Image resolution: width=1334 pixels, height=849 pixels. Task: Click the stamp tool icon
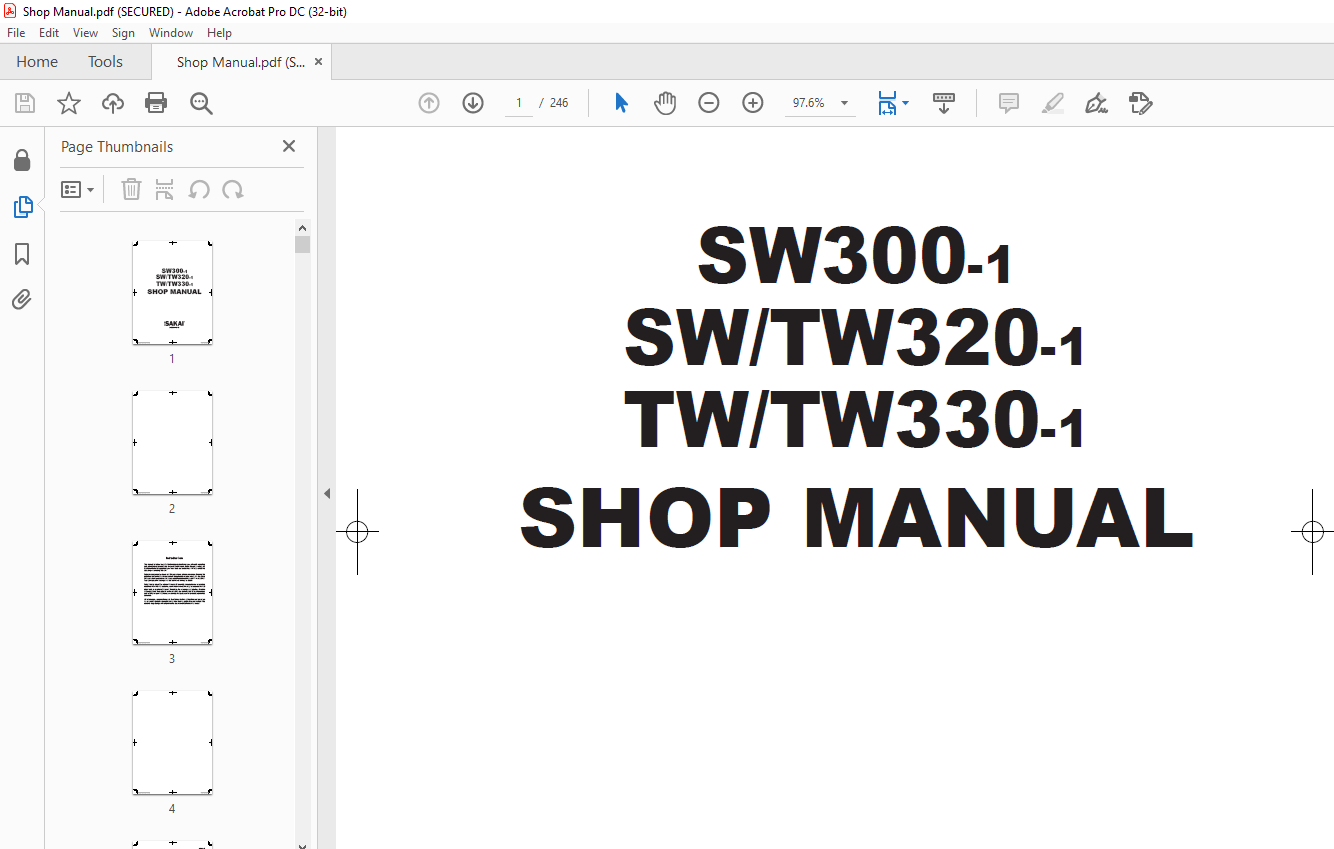point(1141,103)
